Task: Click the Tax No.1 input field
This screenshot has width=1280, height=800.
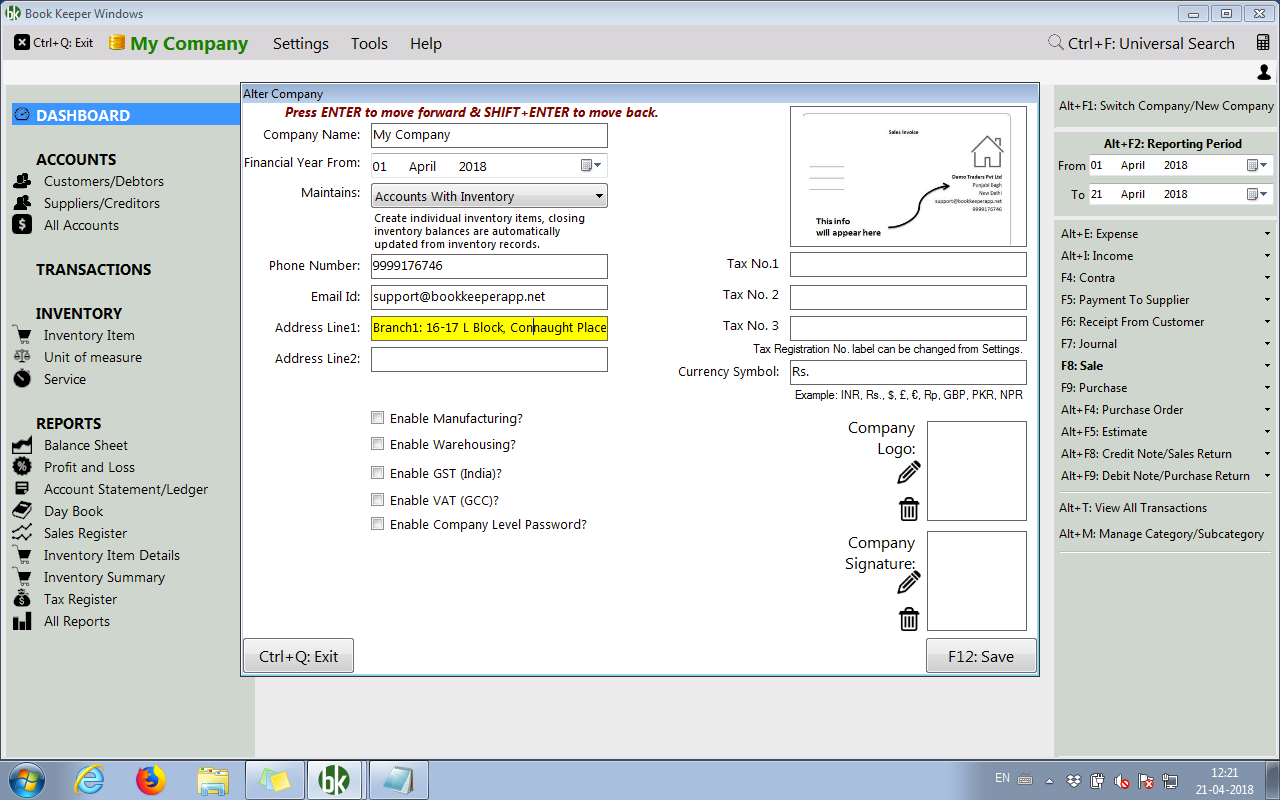Action: (908, 264)
